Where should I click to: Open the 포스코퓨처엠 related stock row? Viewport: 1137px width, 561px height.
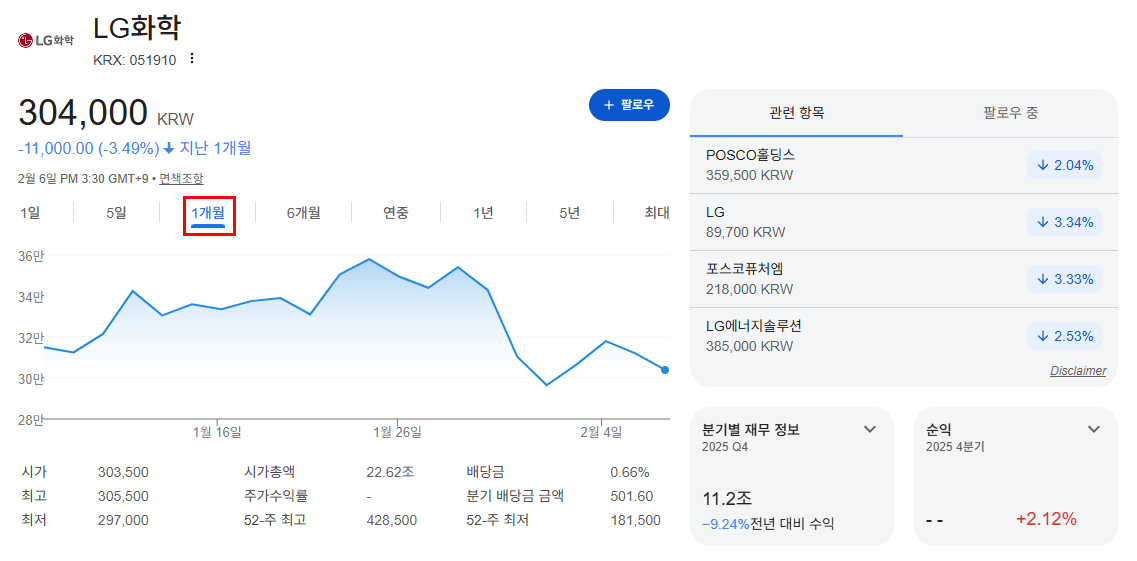click(904, 279)
